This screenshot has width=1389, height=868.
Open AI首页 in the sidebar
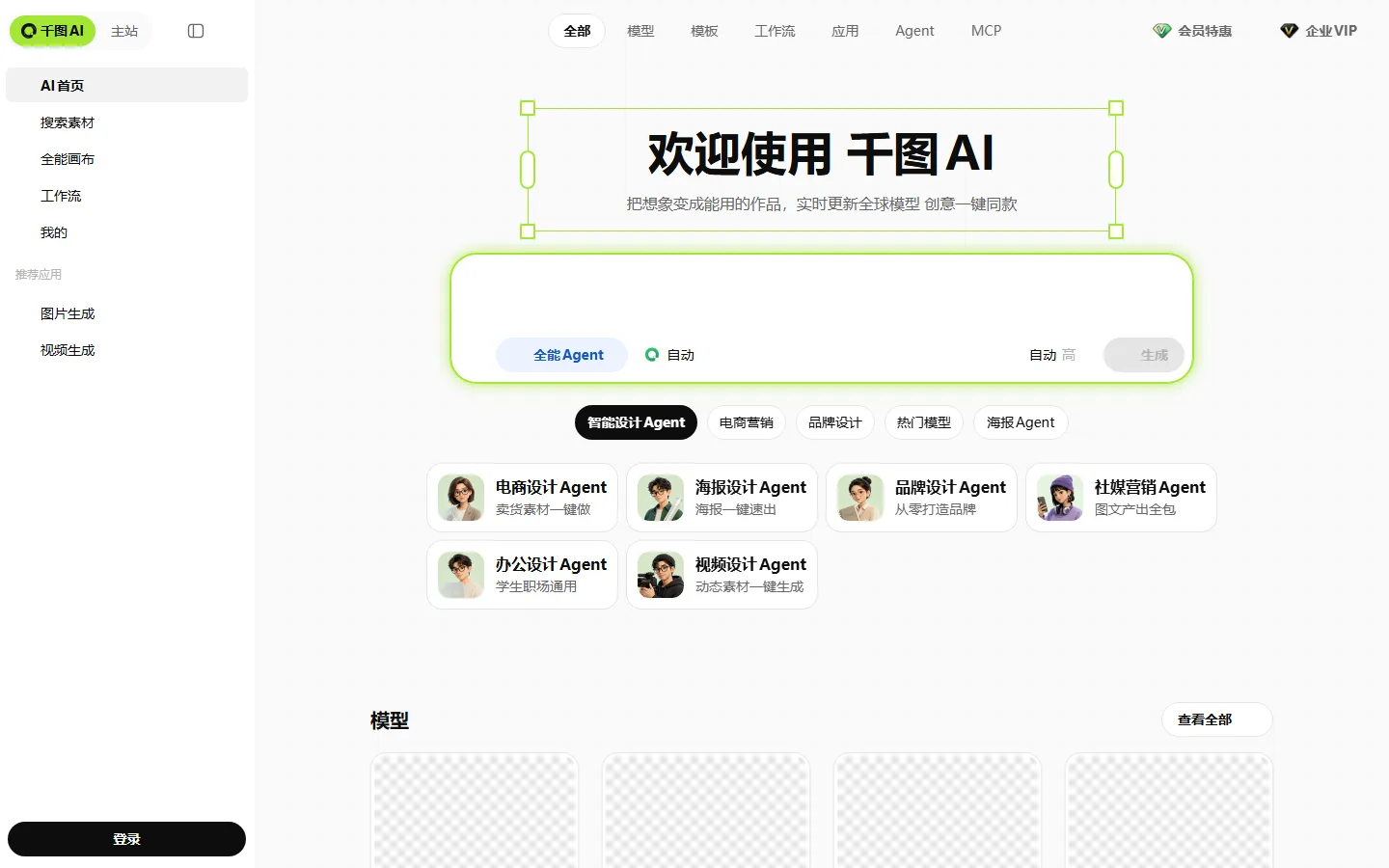click(x=127, y=85)
